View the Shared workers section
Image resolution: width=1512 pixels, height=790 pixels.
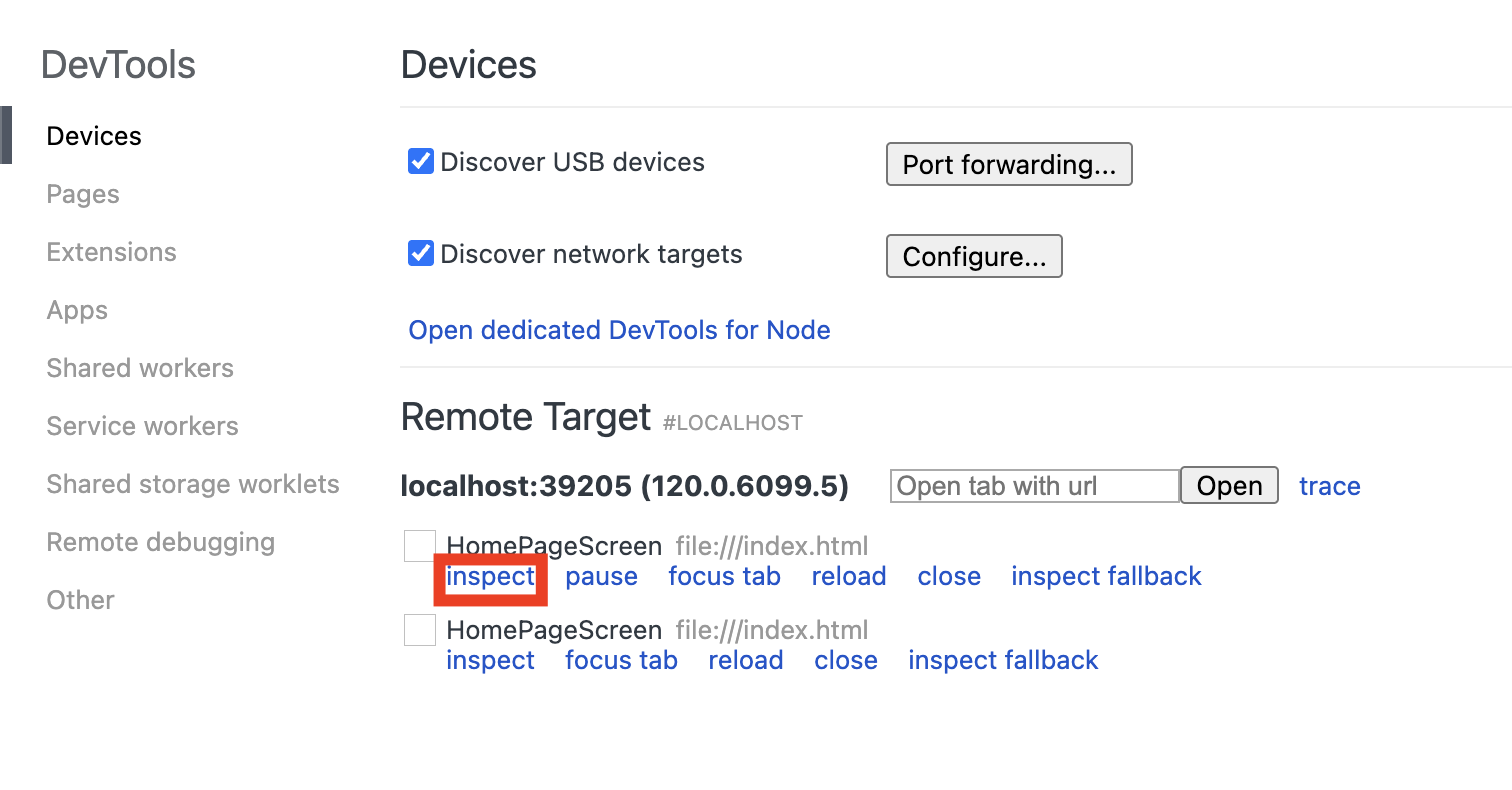tap(139, 367)
